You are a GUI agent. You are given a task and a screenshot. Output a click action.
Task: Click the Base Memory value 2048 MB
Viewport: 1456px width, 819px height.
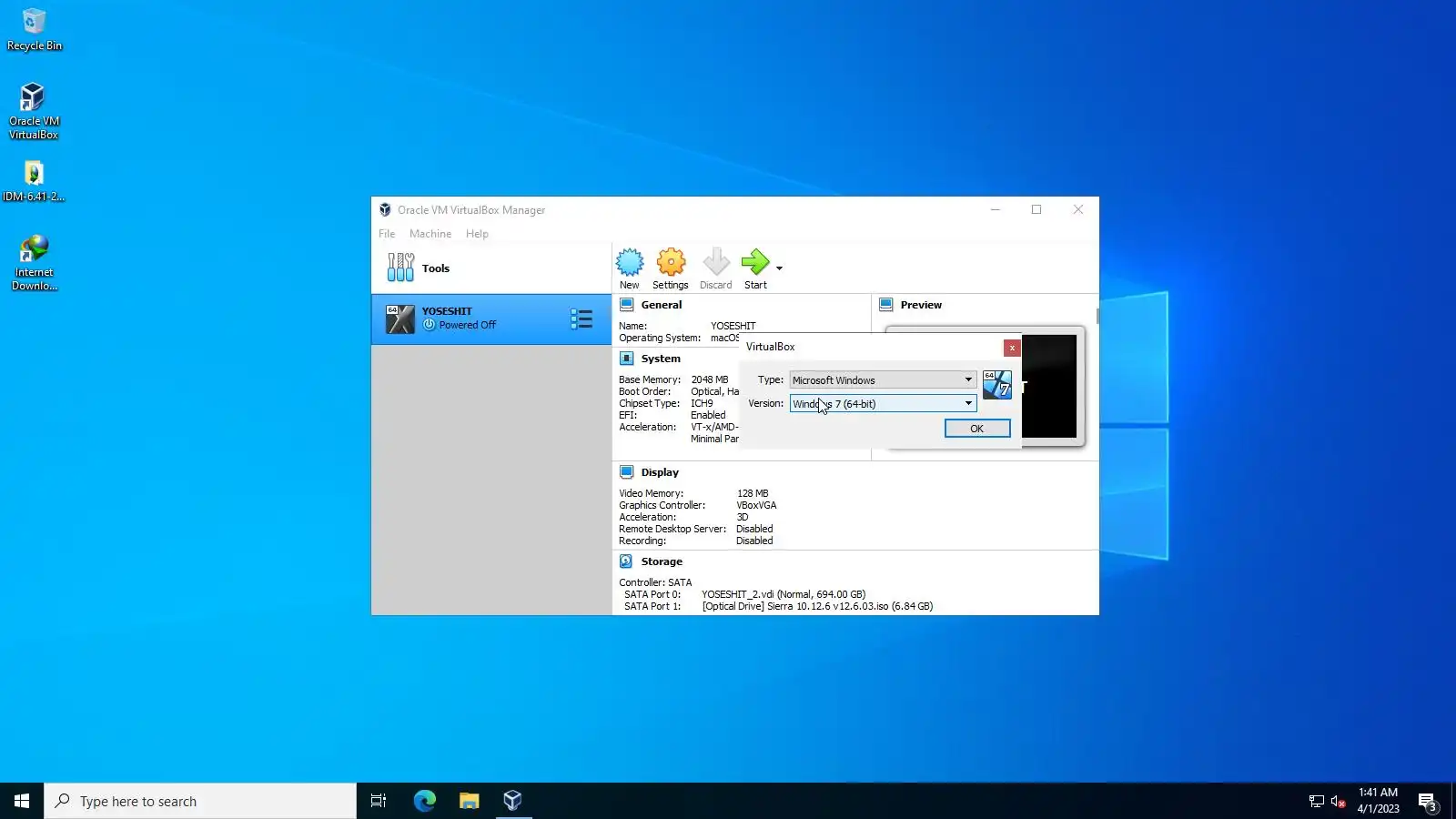pyautogui.click(x=710, y=380)
